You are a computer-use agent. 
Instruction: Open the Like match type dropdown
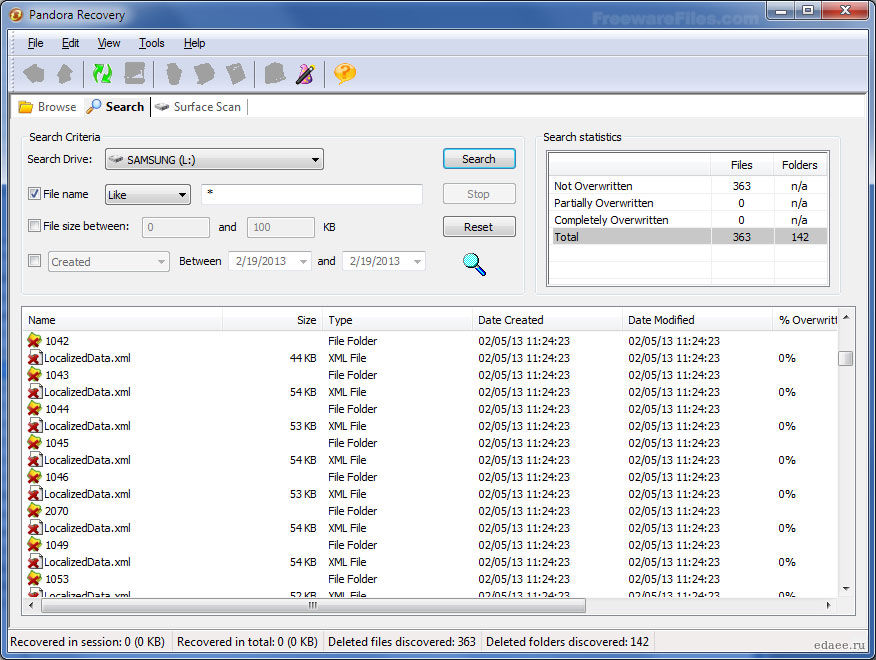point(147,194)
